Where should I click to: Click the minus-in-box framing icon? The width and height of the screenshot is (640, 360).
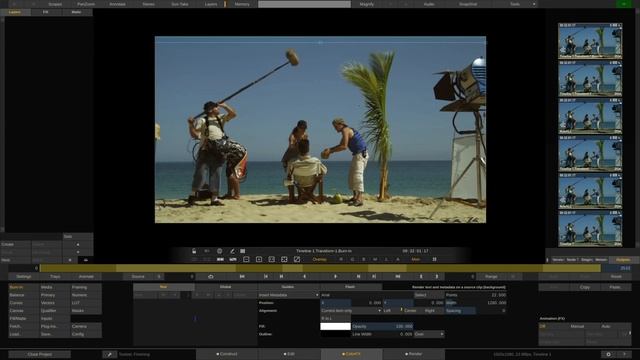246,259
